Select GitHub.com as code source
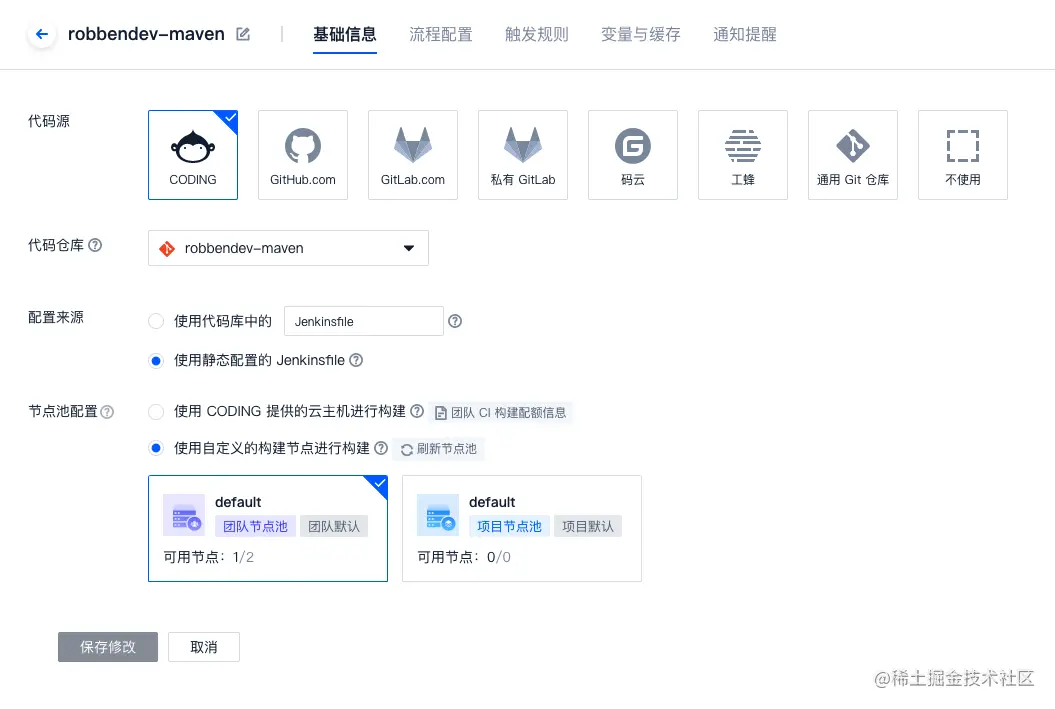Screen dimensions: 1055x709 click(303, 155)
